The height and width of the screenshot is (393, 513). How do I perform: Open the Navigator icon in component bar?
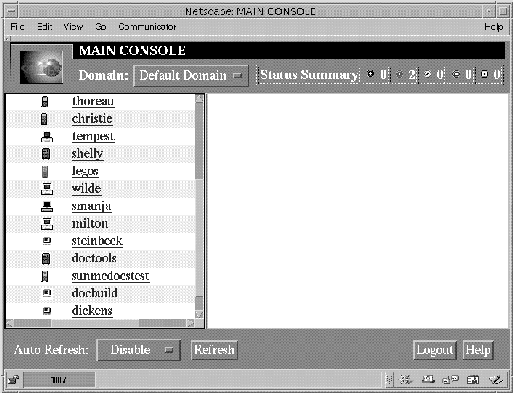(x=405, y=379)
